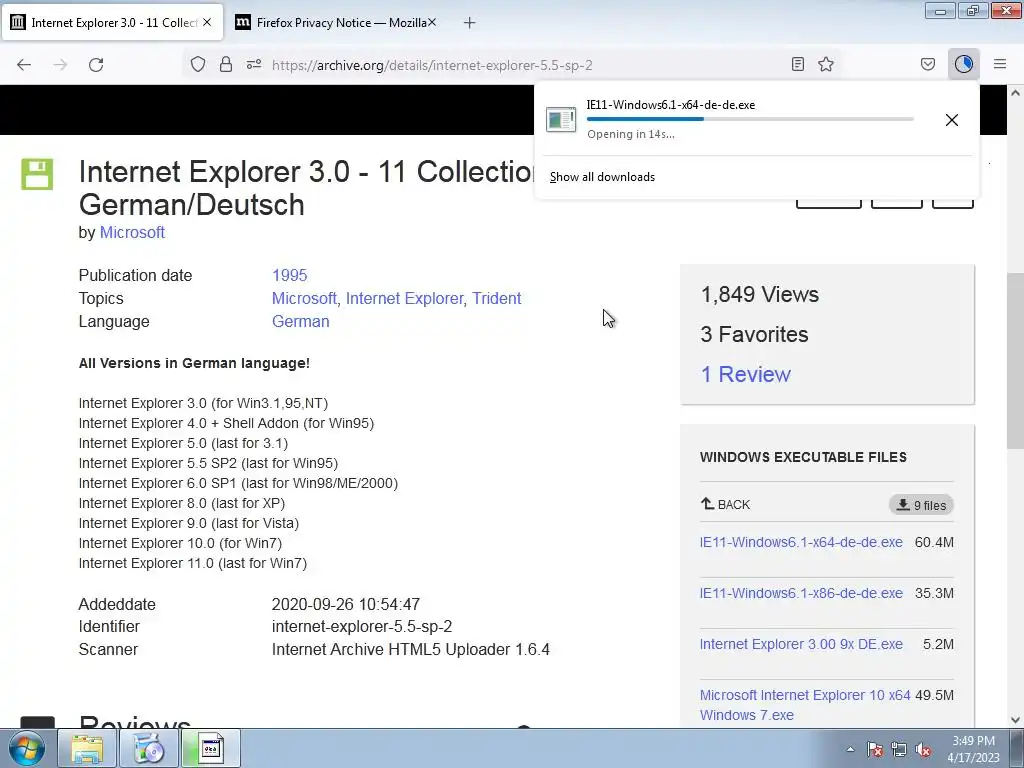Click the download progress bar
This screenshot has width=1024, height=768.
(750, 119)
